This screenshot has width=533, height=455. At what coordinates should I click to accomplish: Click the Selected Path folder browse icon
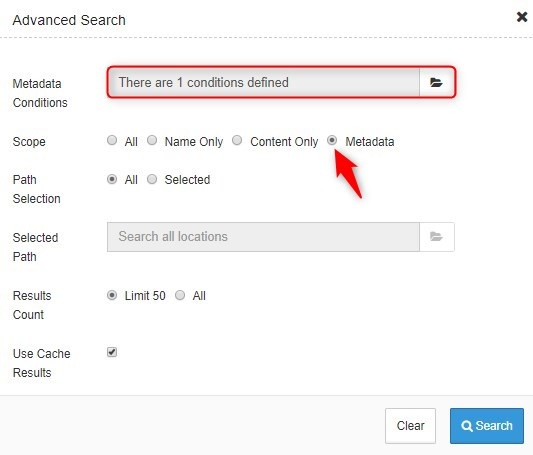[x=436, y=237]
